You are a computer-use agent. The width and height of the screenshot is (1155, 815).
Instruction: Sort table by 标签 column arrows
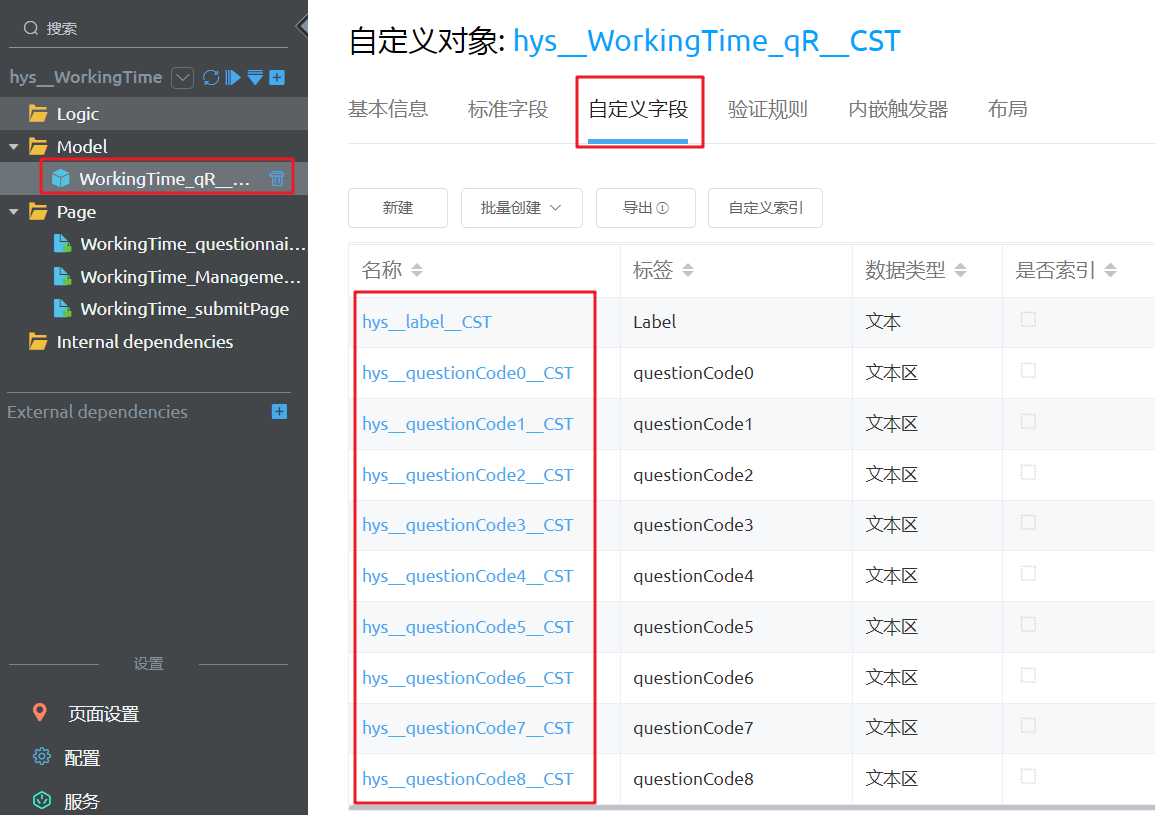pyautogui.click(x=688, y=270)
